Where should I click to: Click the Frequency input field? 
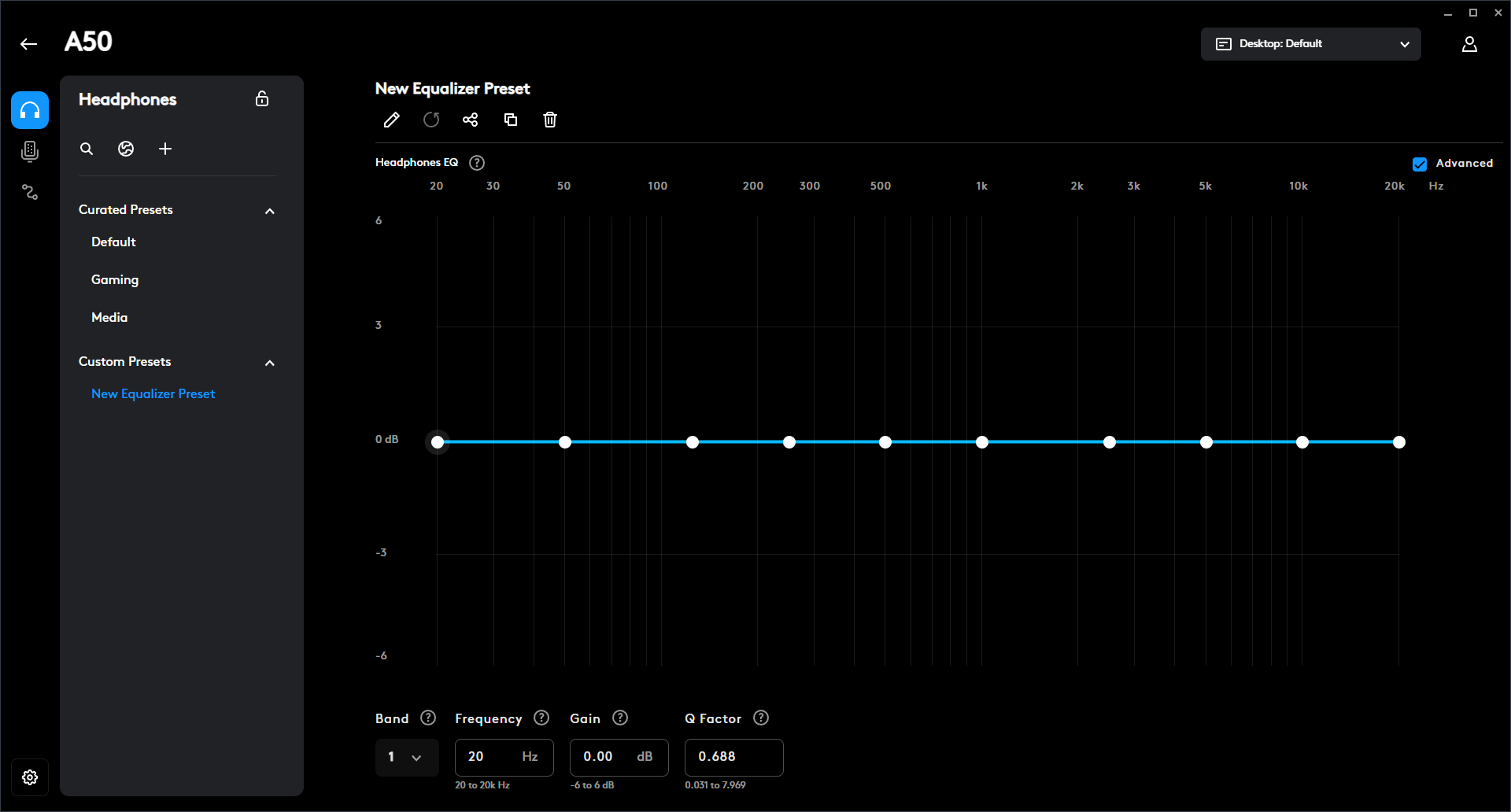click(x=504, y=758)
